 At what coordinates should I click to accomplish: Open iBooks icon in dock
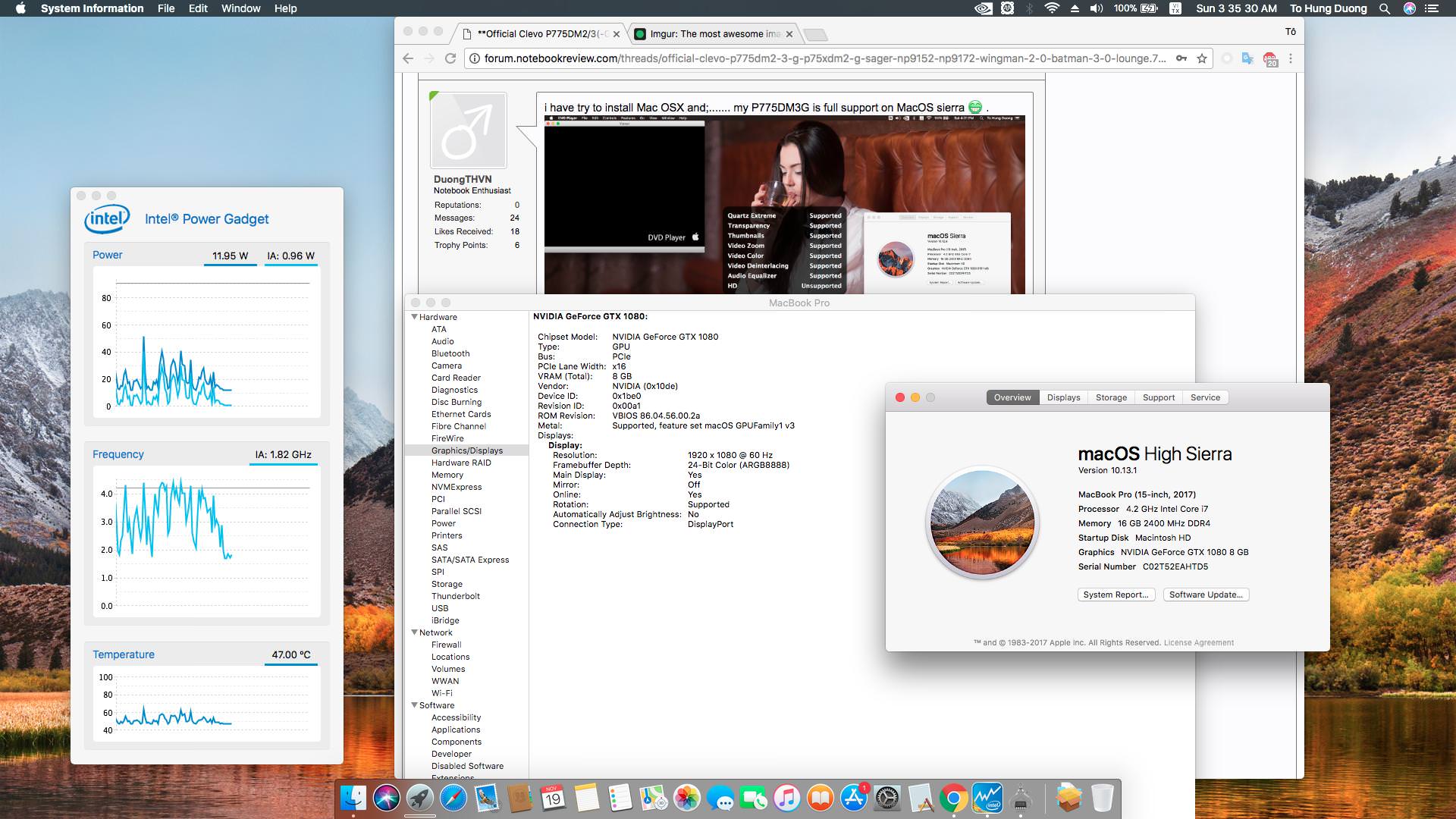click(820, 798)
